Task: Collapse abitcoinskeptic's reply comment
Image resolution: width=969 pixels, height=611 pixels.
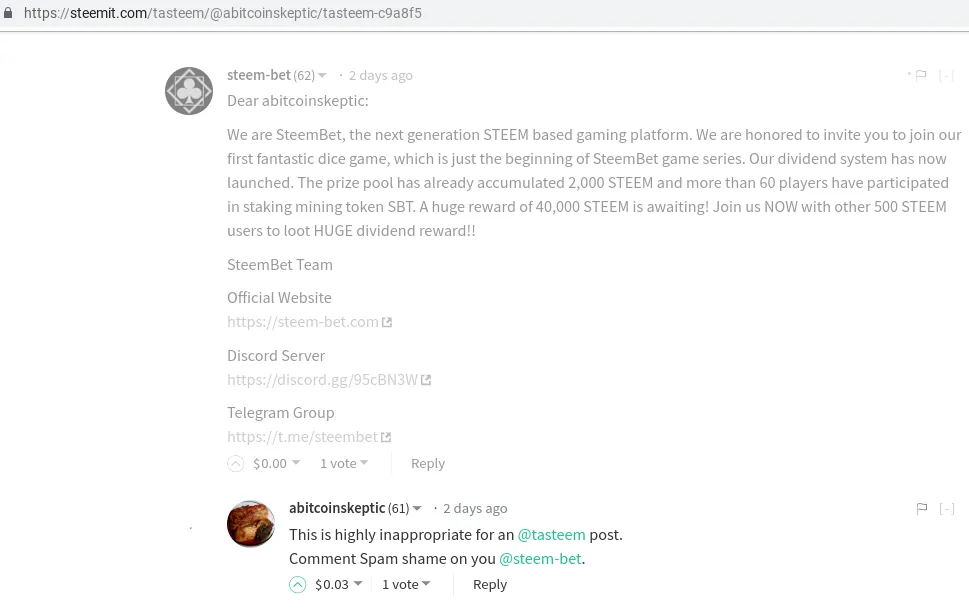Action: pyautogui.click(x=946, y=509)
